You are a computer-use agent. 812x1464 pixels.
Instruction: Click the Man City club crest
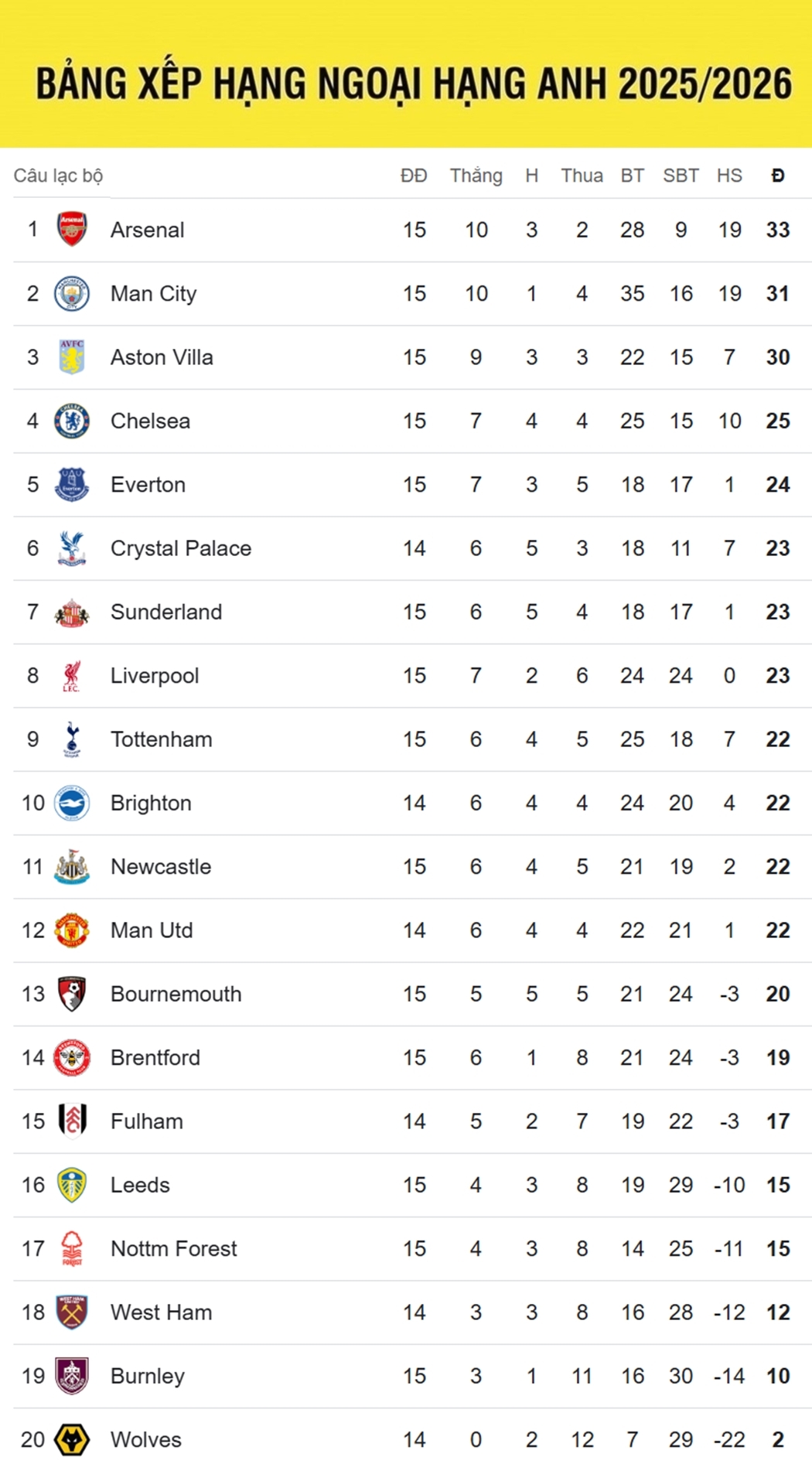[72, 294]
